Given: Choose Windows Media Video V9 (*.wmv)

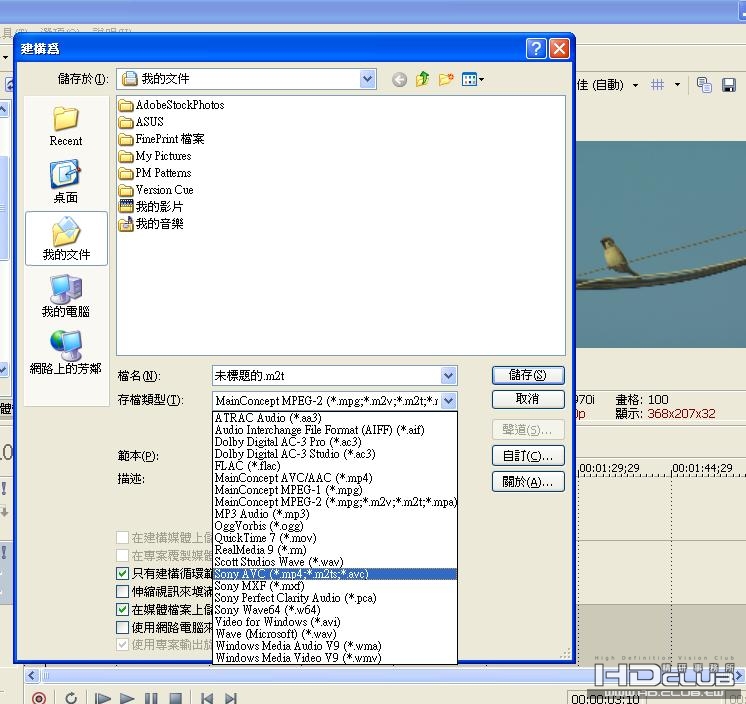Looking at the screenshot, I should click(335, 658).
